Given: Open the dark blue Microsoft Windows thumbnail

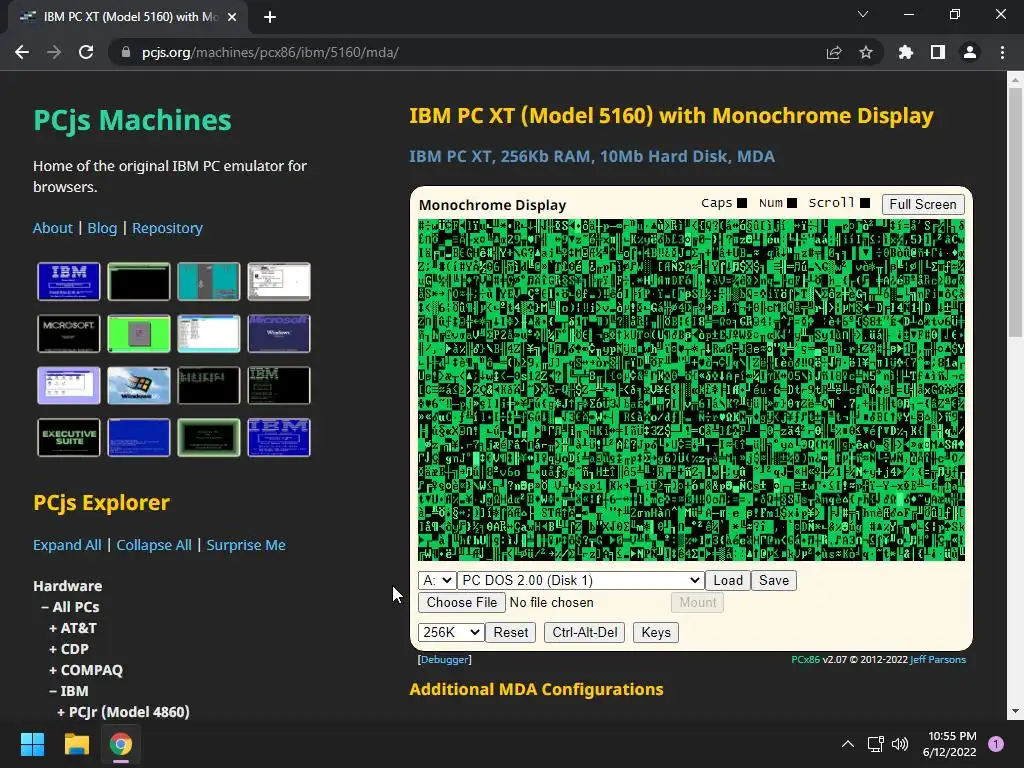Looking at the screenshot, I should click(x=279, y=333).
